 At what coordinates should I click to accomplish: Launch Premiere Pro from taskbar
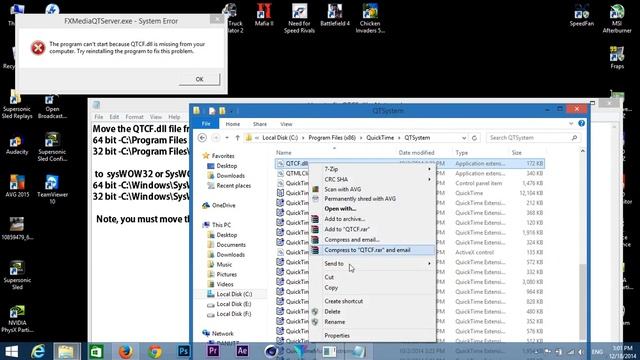213,351
